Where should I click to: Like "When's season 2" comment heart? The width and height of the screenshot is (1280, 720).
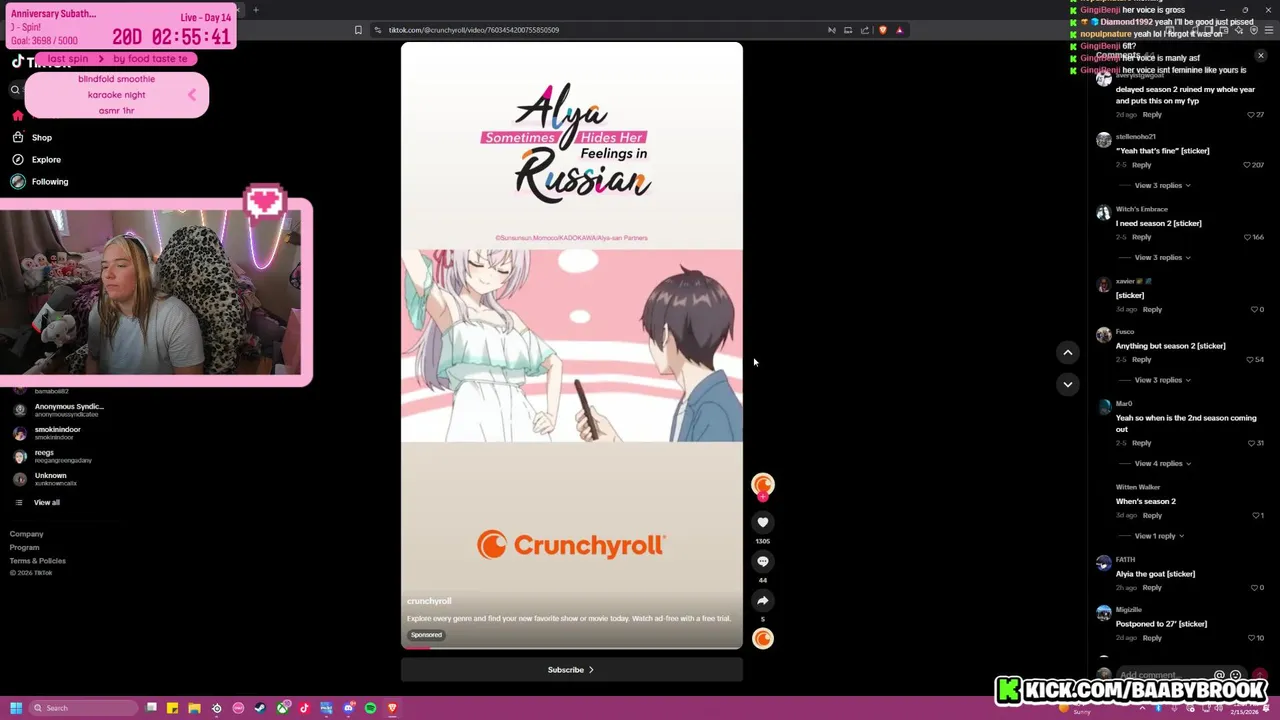[1255, 515]
